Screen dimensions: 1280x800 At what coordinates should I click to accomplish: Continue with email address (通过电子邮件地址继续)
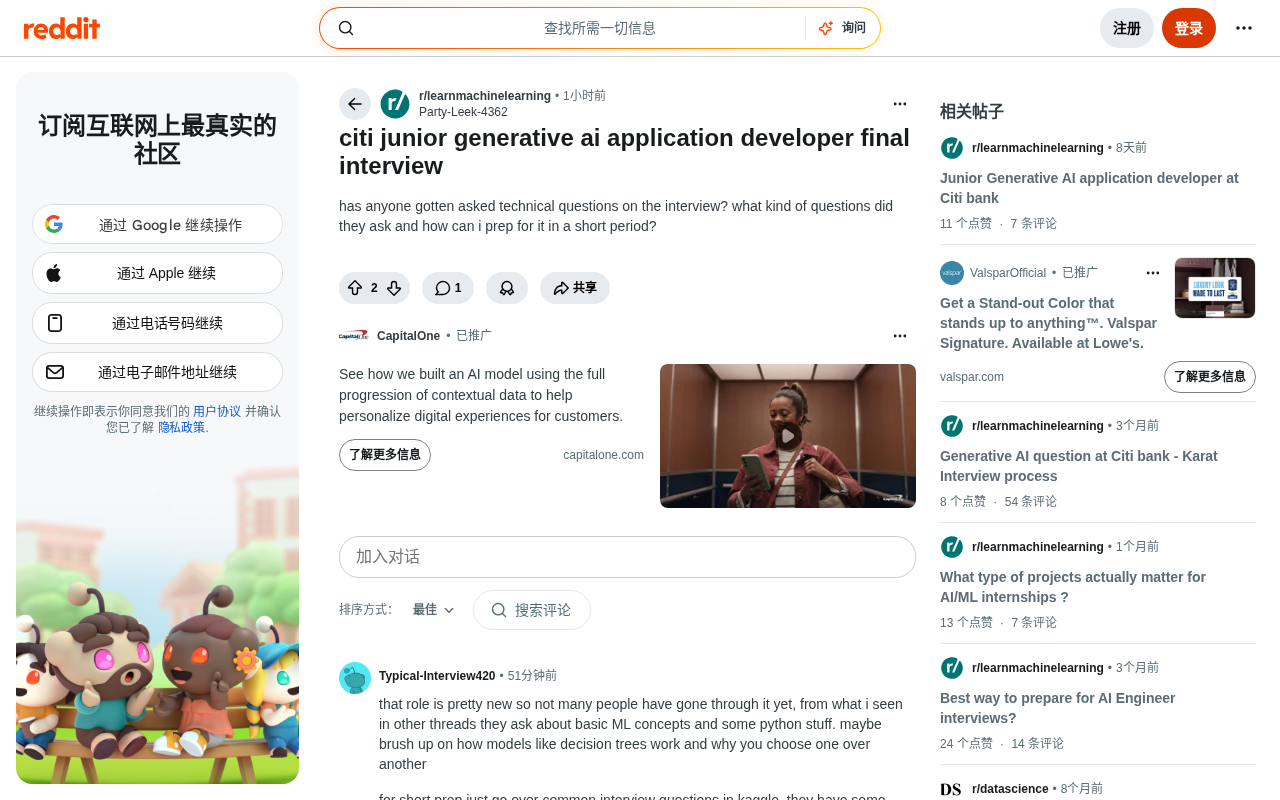click(x=157, y=372)
